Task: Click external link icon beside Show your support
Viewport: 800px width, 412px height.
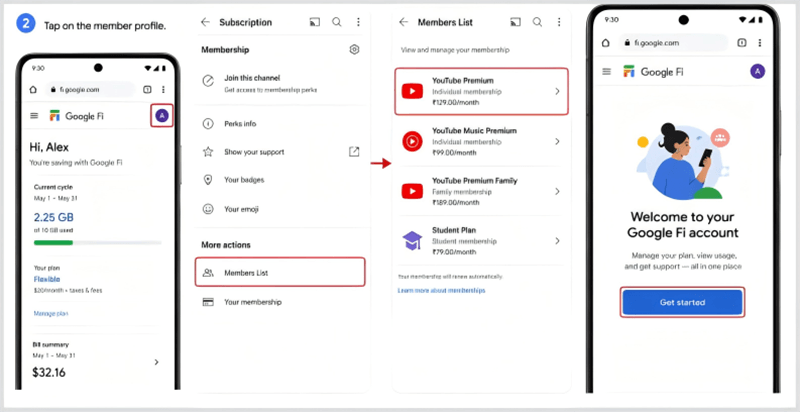Action: coord(354,151)
